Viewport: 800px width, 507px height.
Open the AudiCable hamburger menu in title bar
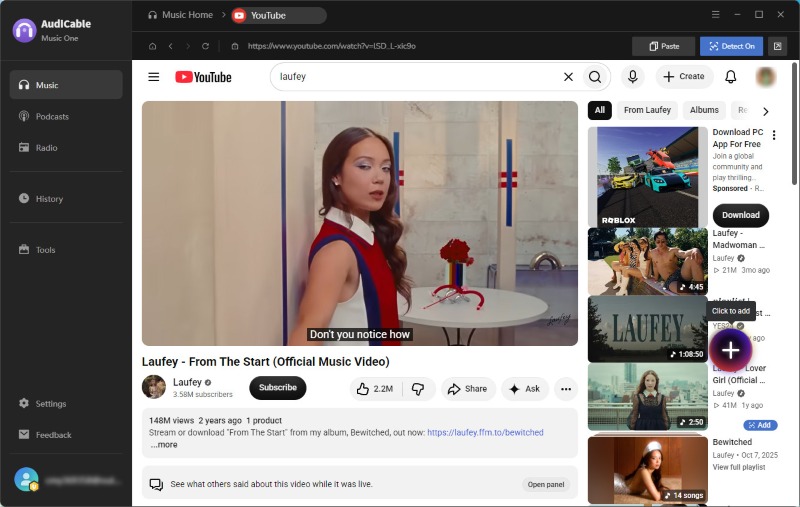(x=715, y=14)
